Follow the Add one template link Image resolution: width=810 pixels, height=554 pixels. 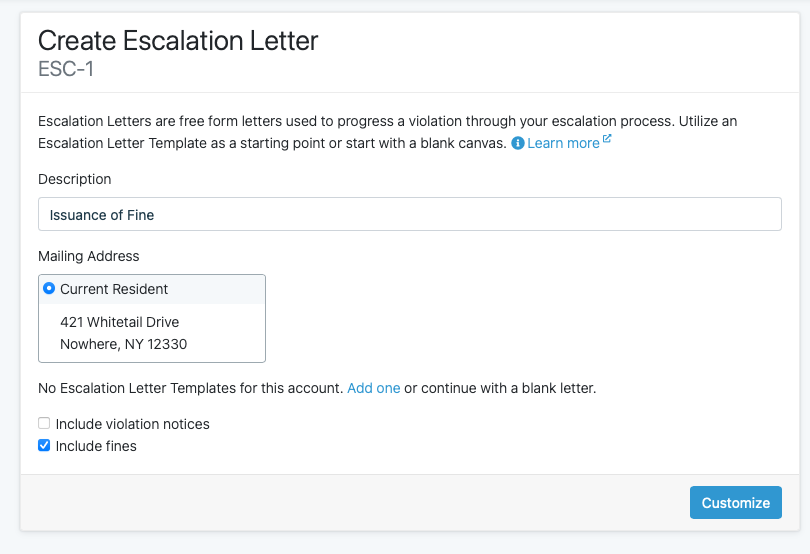pyautogui.click(x=373, y=388)
